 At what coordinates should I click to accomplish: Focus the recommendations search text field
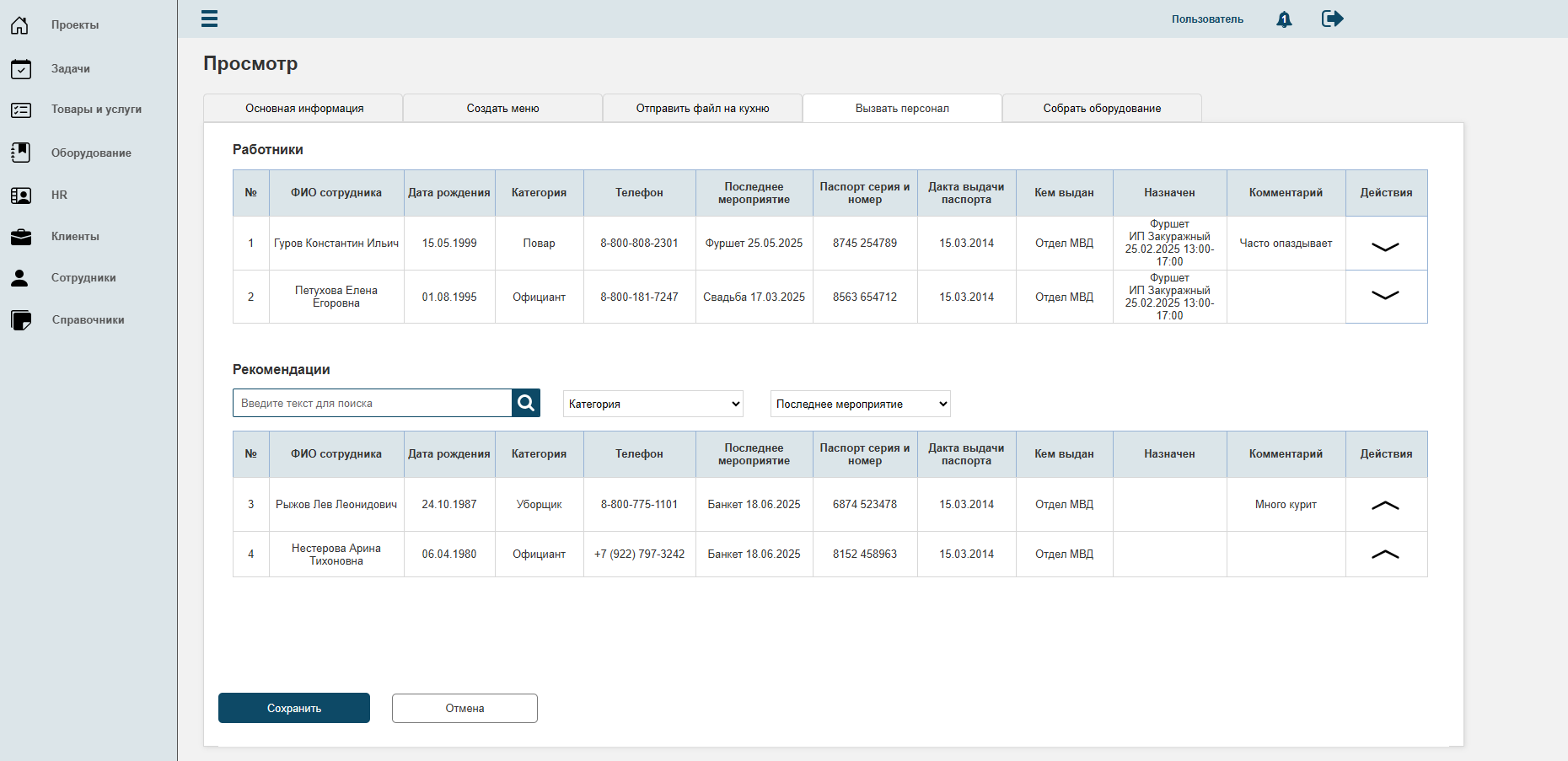(x=373, y=403)
